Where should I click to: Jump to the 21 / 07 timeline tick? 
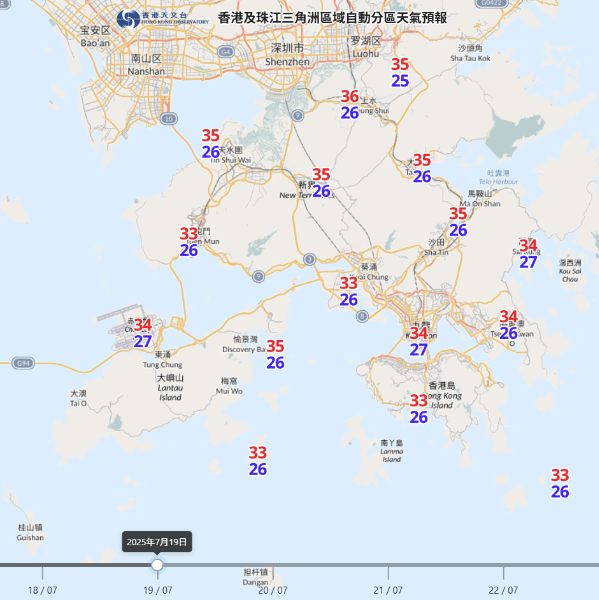[x=388, y=590]
